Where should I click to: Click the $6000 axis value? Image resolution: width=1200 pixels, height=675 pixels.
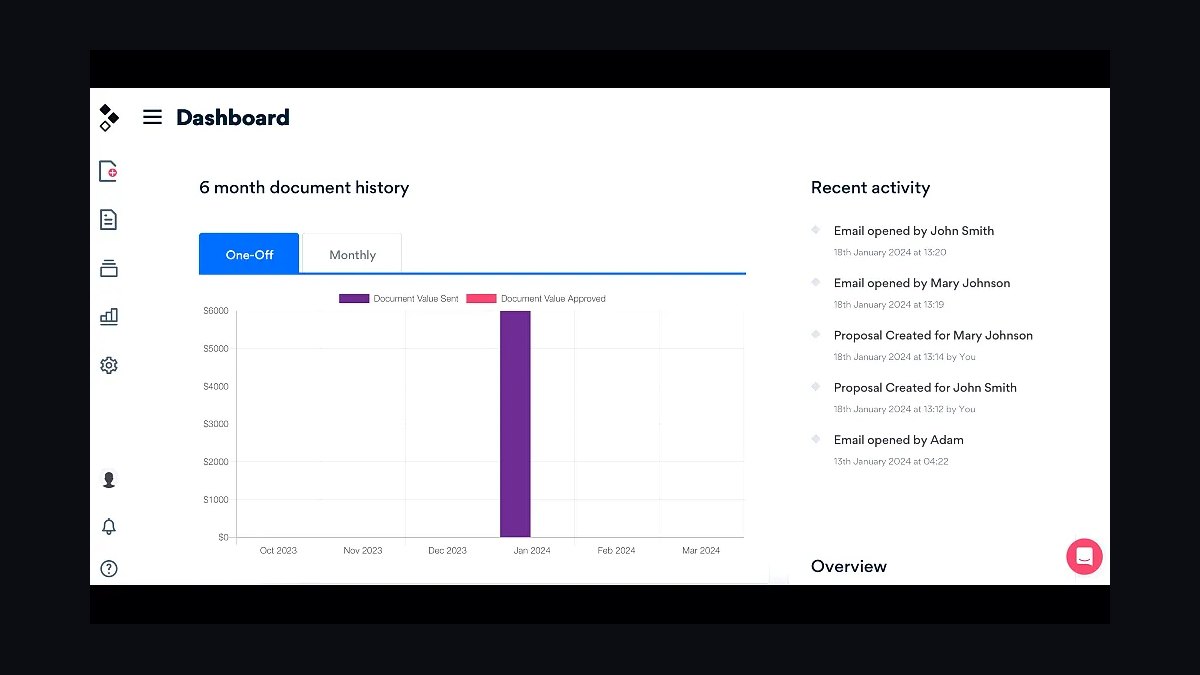coord(216,311)
